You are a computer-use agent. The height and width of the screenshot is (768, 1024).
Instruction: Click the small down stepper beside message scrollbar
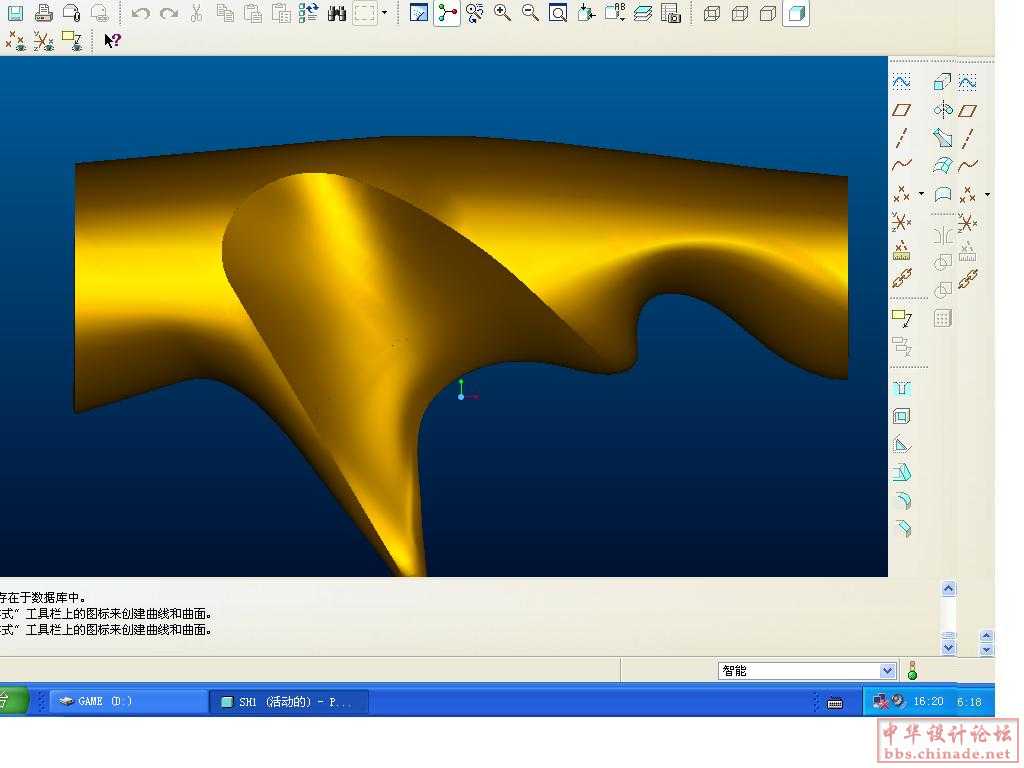point(987,650)
